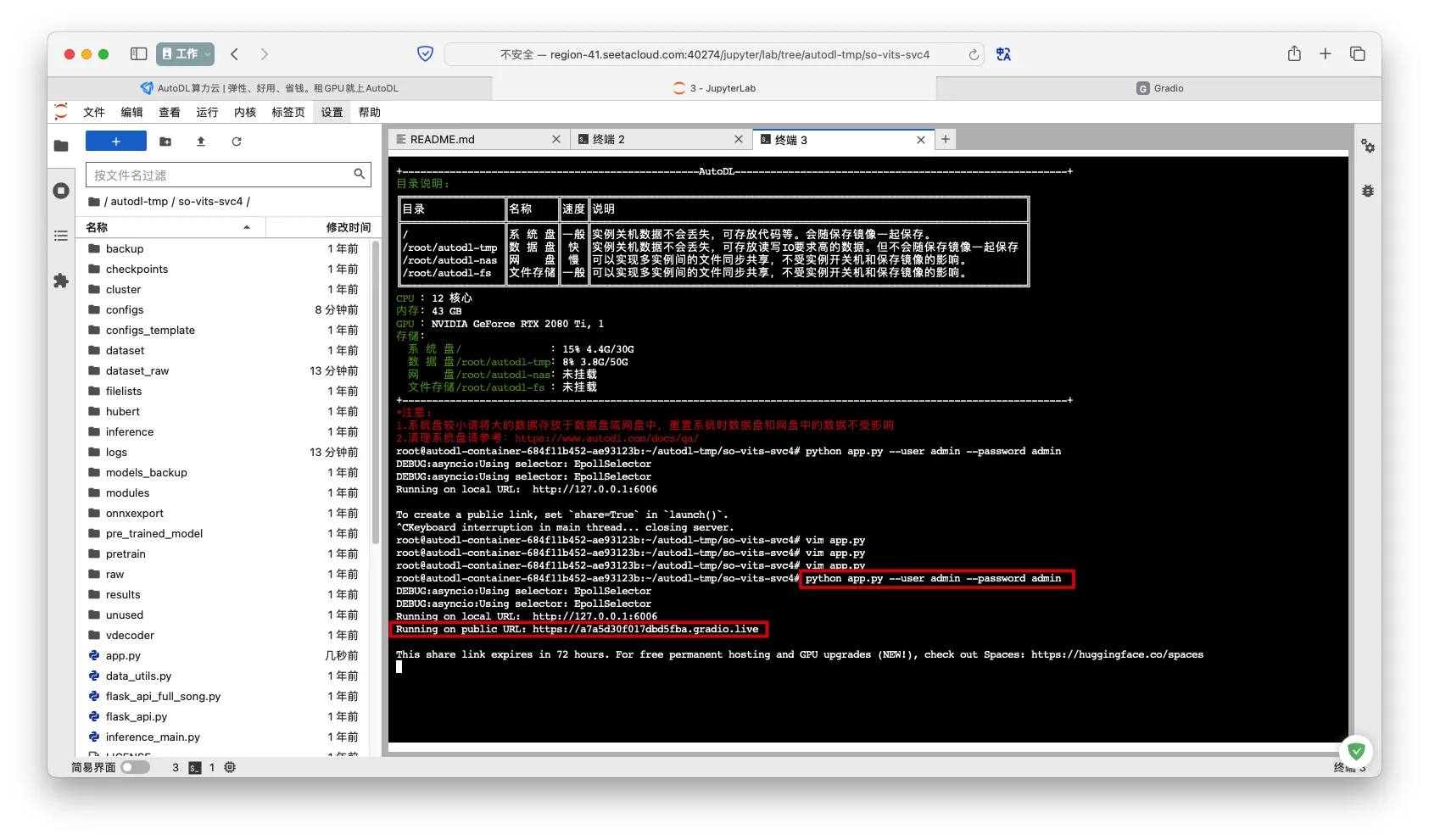Open the app.py file in list

[123, 655]
